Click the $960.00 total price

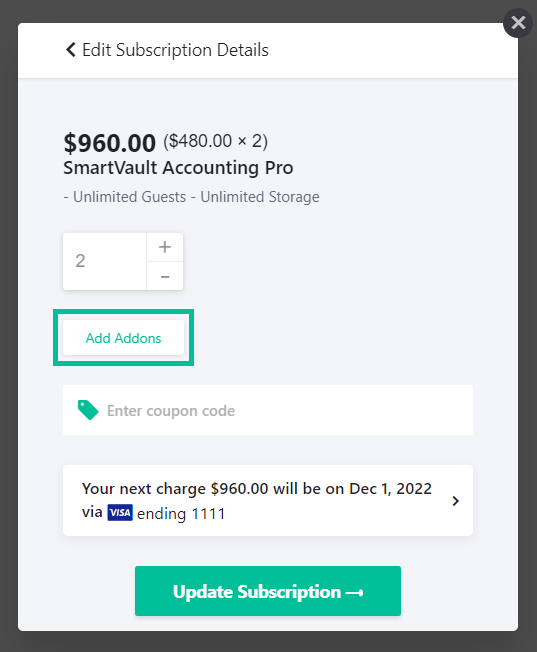[109, 143]
